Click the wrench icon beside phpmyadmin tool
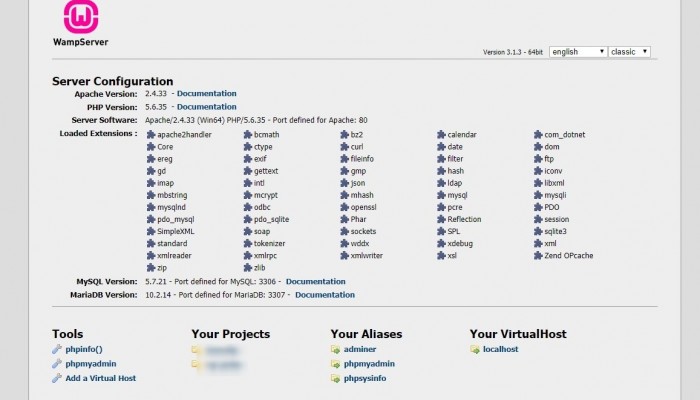Image resolution: width=700 pixels, height=400 pixels. click(x=57, y=364)
